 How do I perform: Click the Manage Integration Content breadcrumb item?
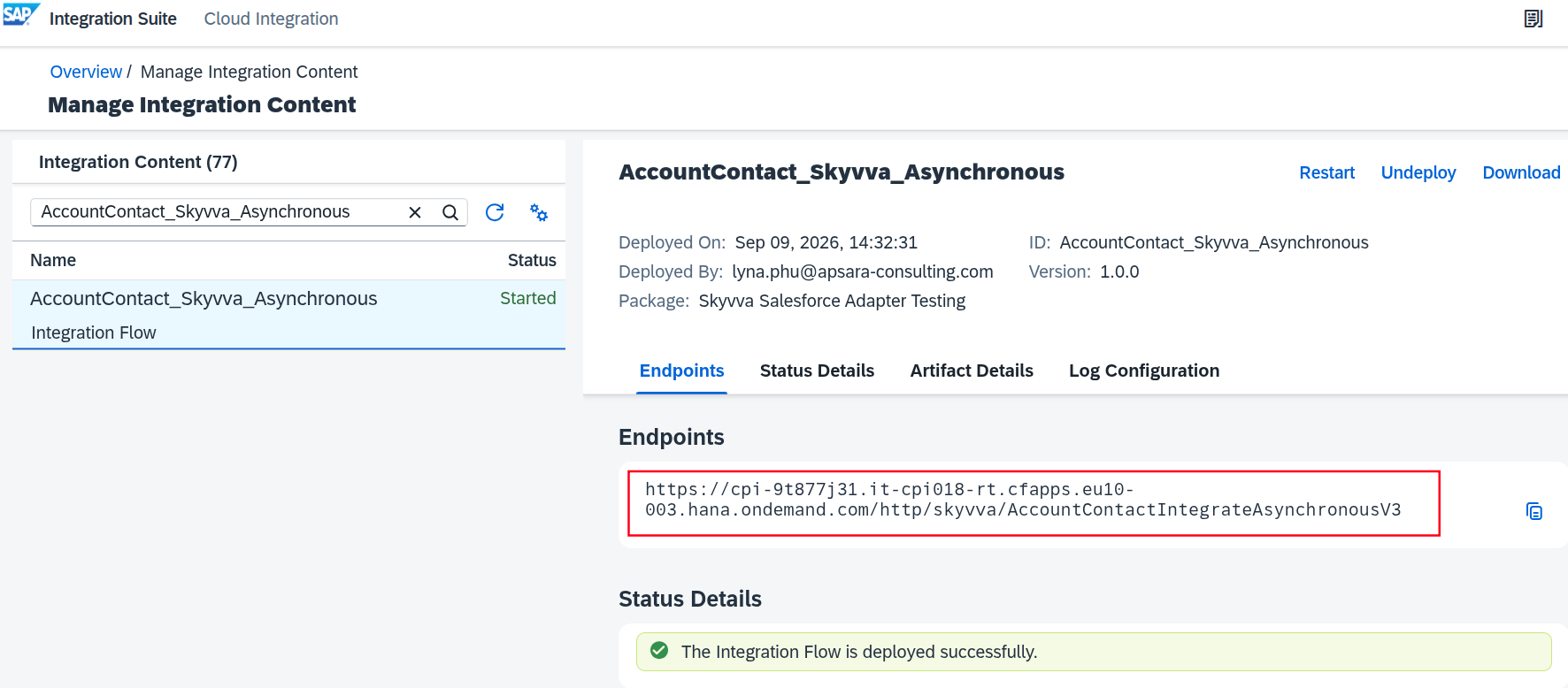tap(250, 72)
